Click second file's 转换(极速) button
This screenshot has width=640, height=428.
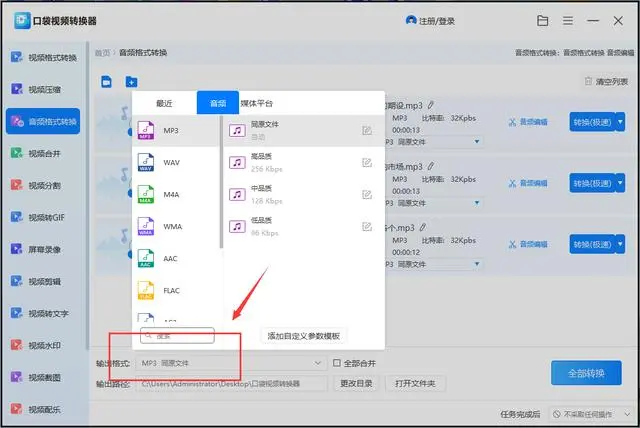click(x=592, y=183)
